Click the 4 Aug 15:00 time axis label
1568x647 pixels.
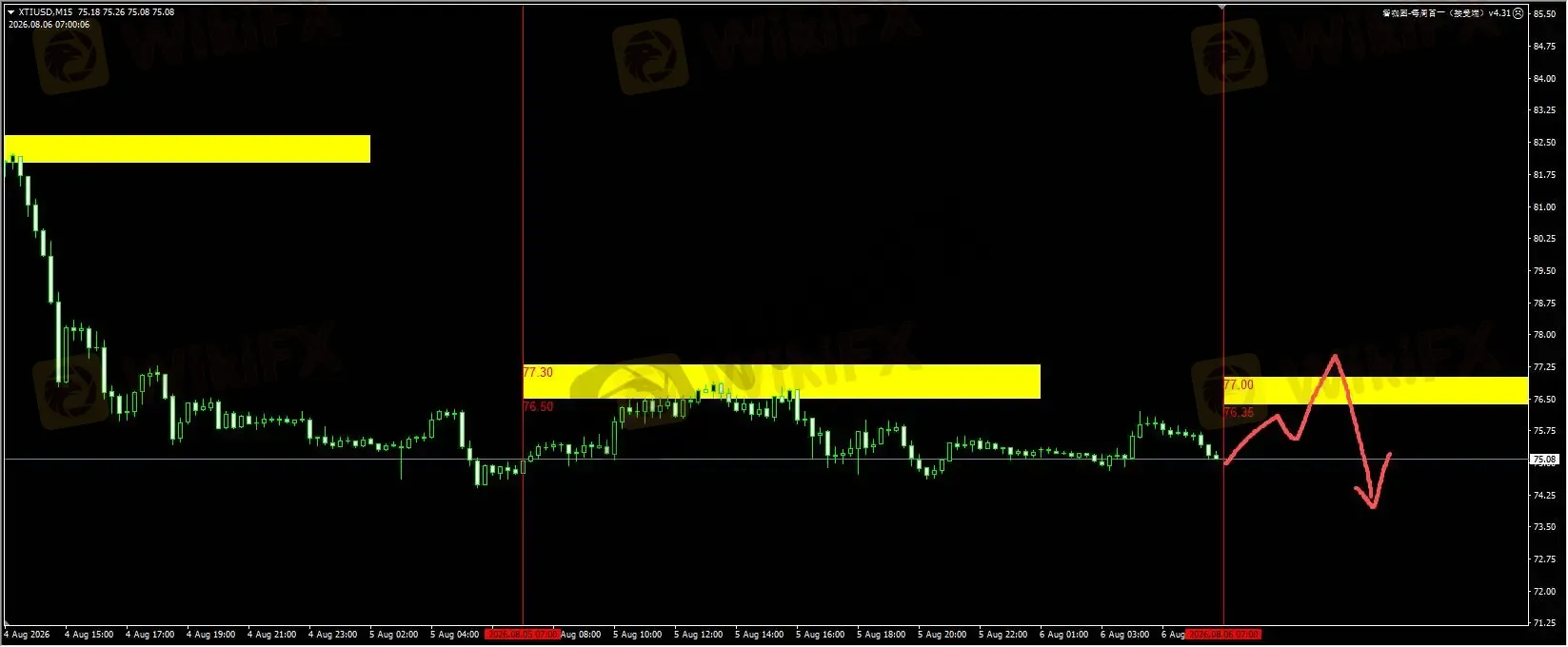(89, 635)
